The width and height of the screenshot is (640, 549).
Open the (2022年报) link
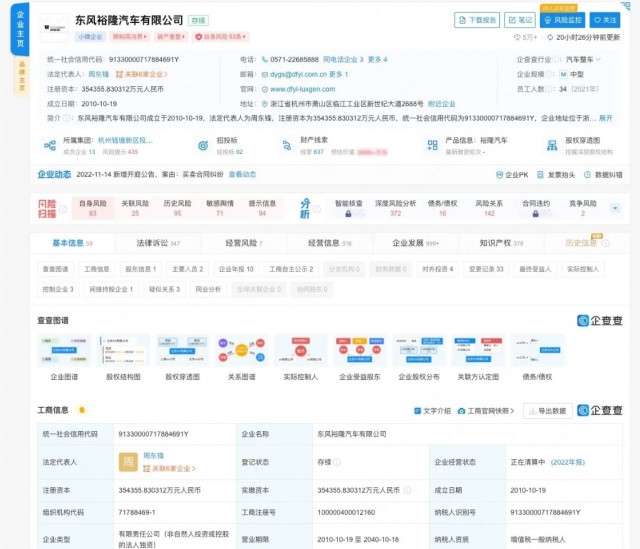(x=568, y=462)
